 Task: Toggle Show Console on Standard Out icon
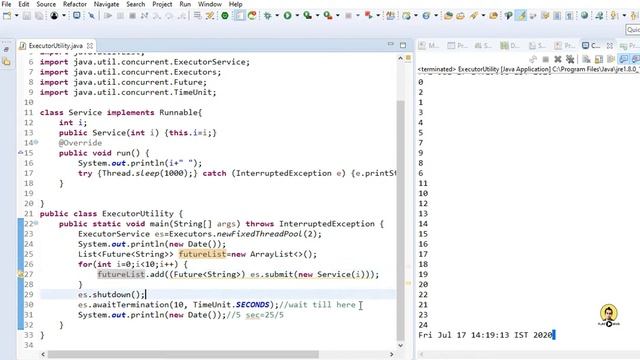pyautogui.click(x=623, y=60)
